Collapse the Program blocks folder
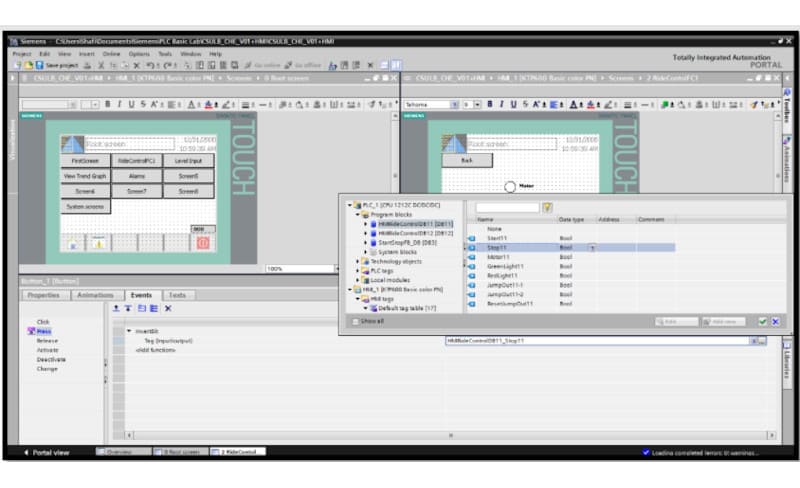 click(x=358, y=214)
